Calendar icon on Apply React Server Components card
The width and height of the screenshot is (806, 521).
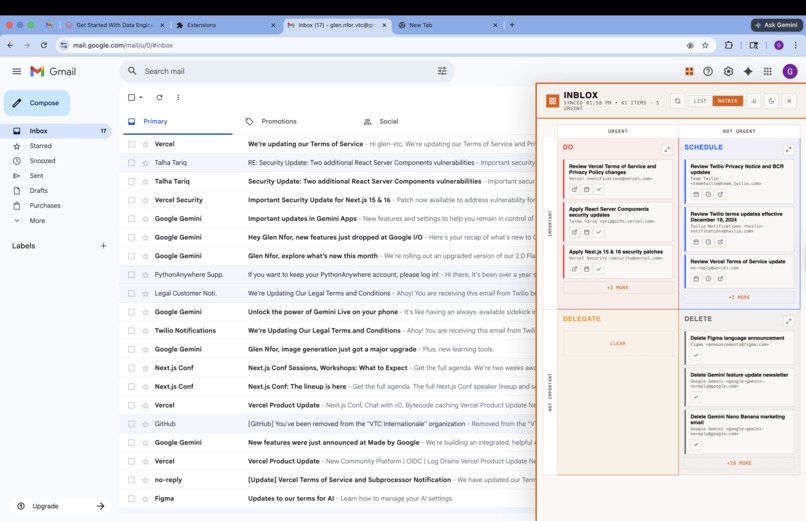587,232
